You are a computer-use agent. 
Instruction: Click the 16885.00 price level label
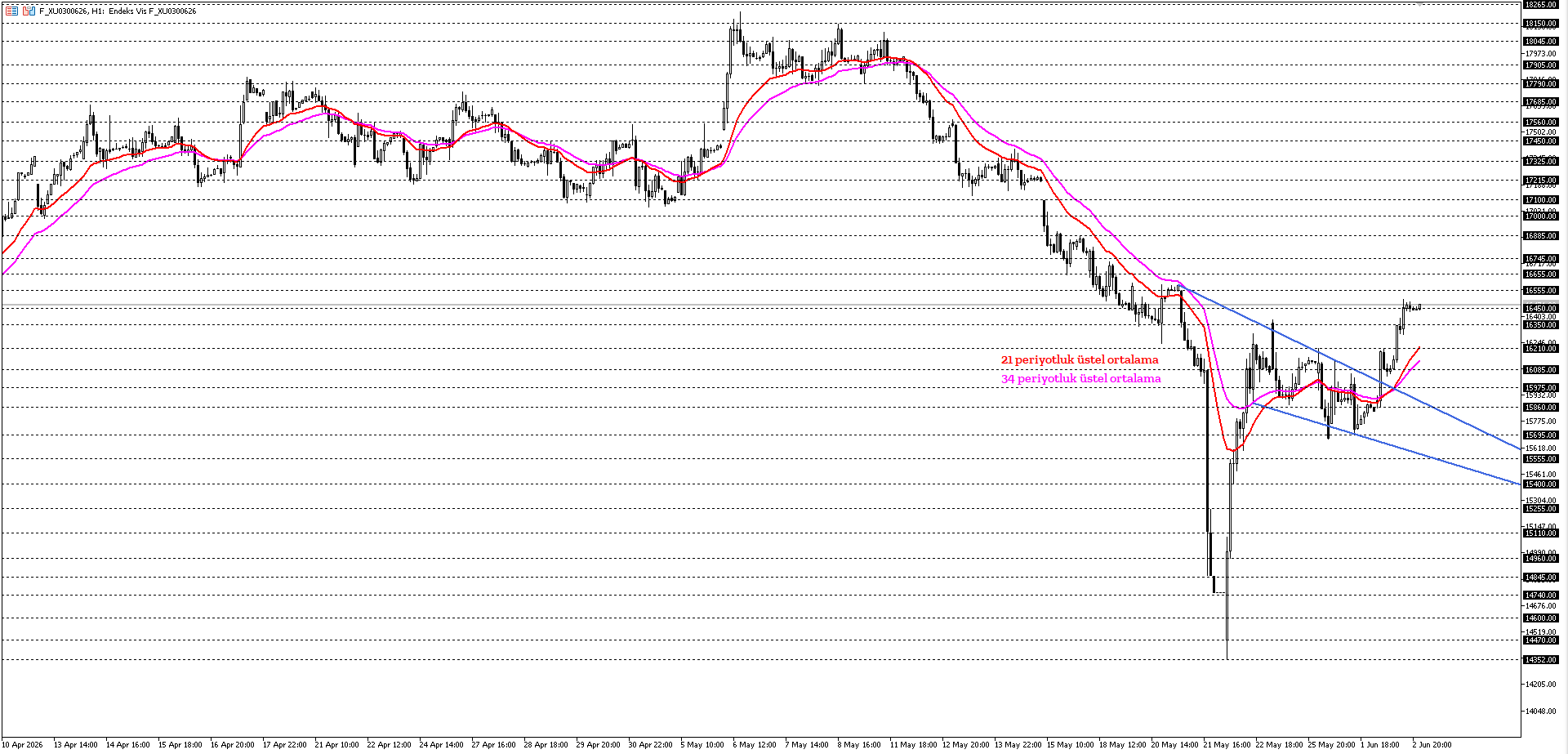pyautogui.click(x=1541, y=236)
